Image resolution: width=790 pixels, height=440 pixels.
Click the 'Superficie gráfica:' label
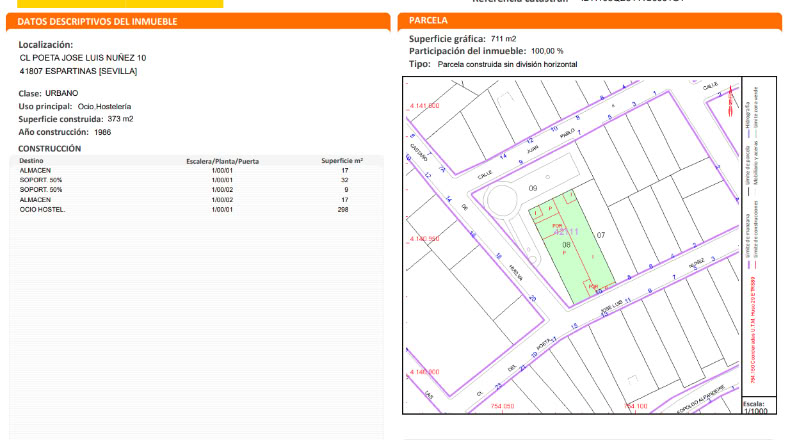[x=447, y=39]
